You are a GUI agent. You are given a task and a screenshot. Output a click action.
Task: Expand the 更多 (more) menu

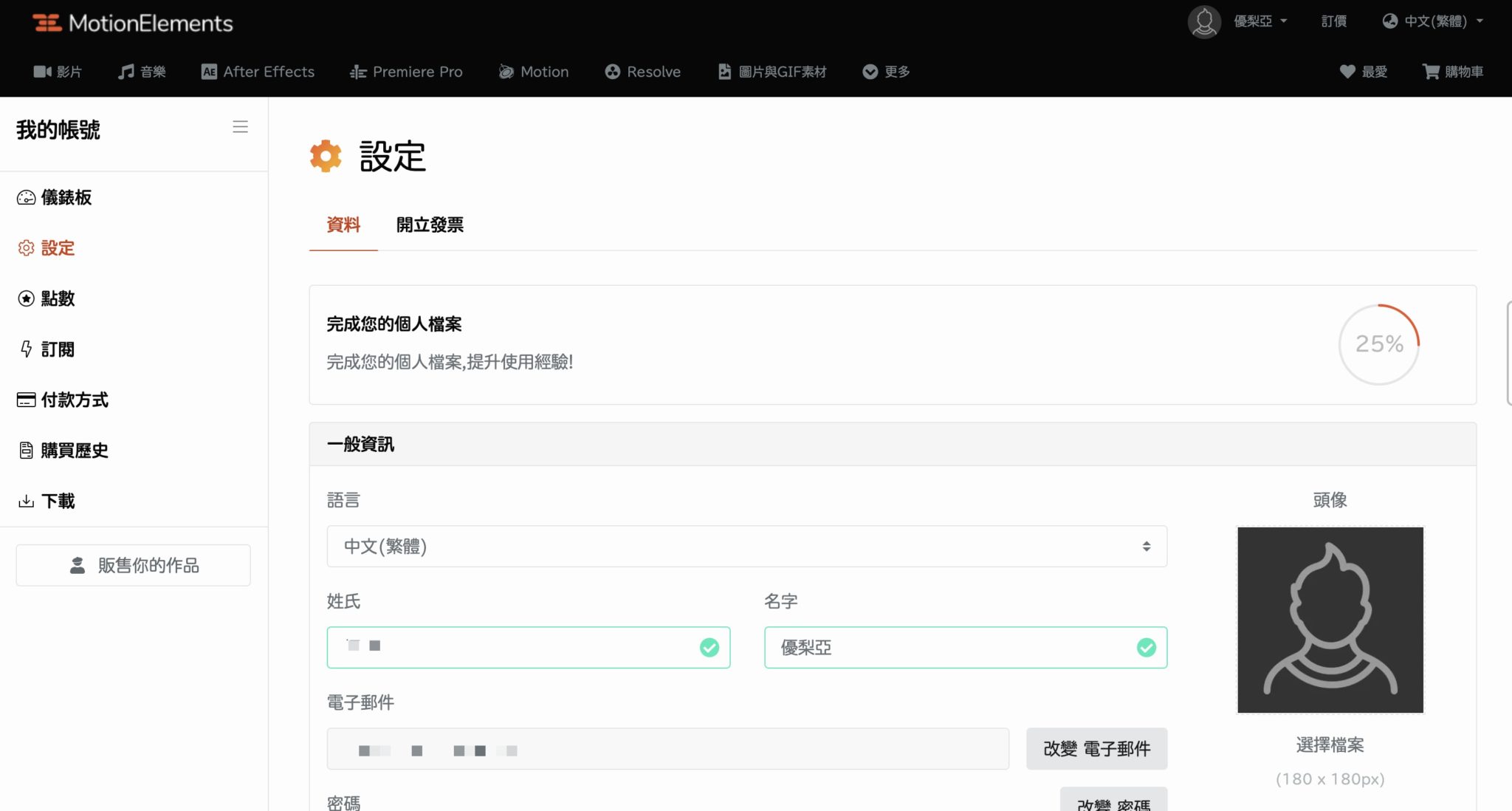(x=884, y=72)
